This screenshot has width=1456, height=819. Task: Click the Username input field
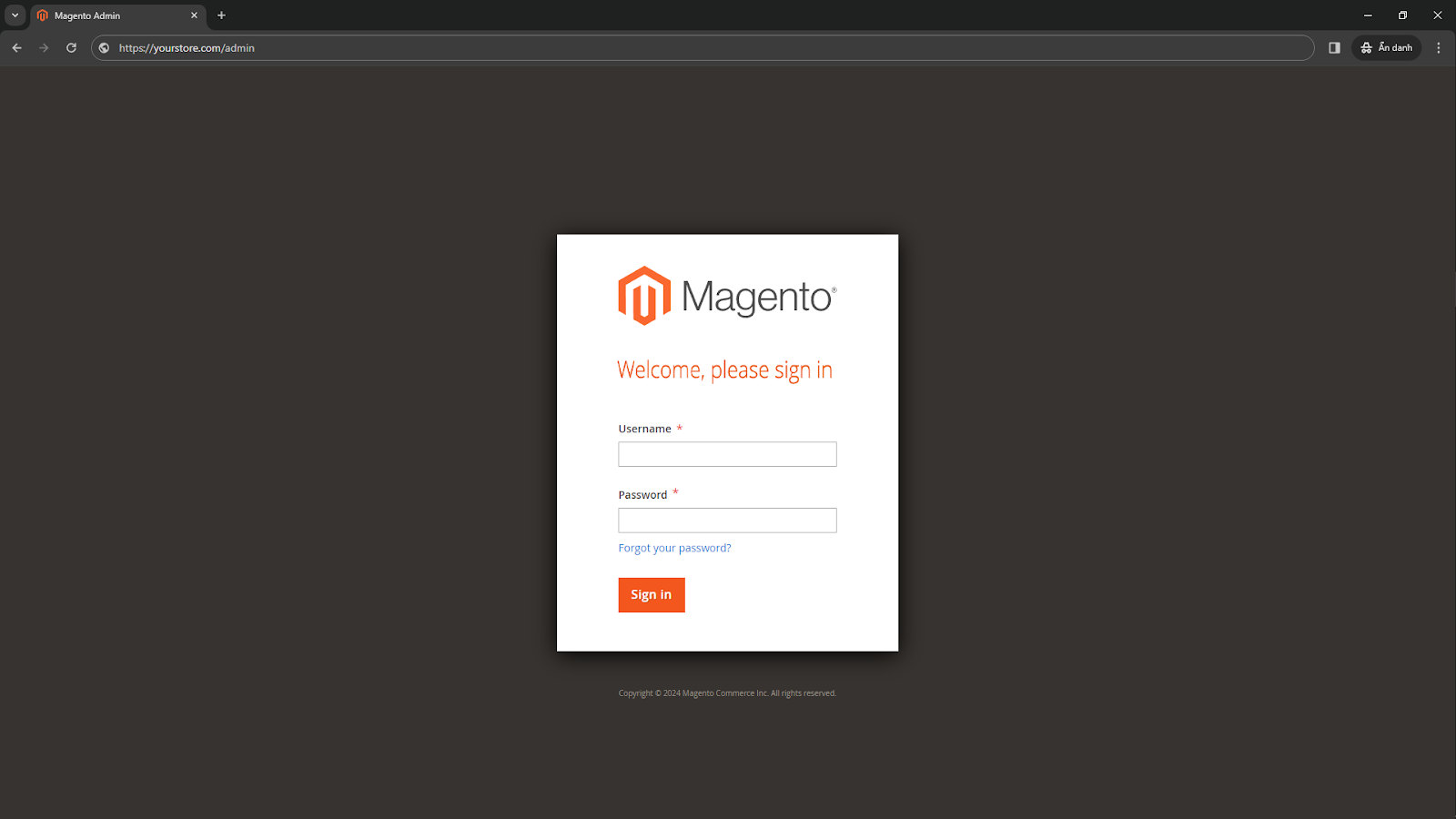(x=727, y=454)
